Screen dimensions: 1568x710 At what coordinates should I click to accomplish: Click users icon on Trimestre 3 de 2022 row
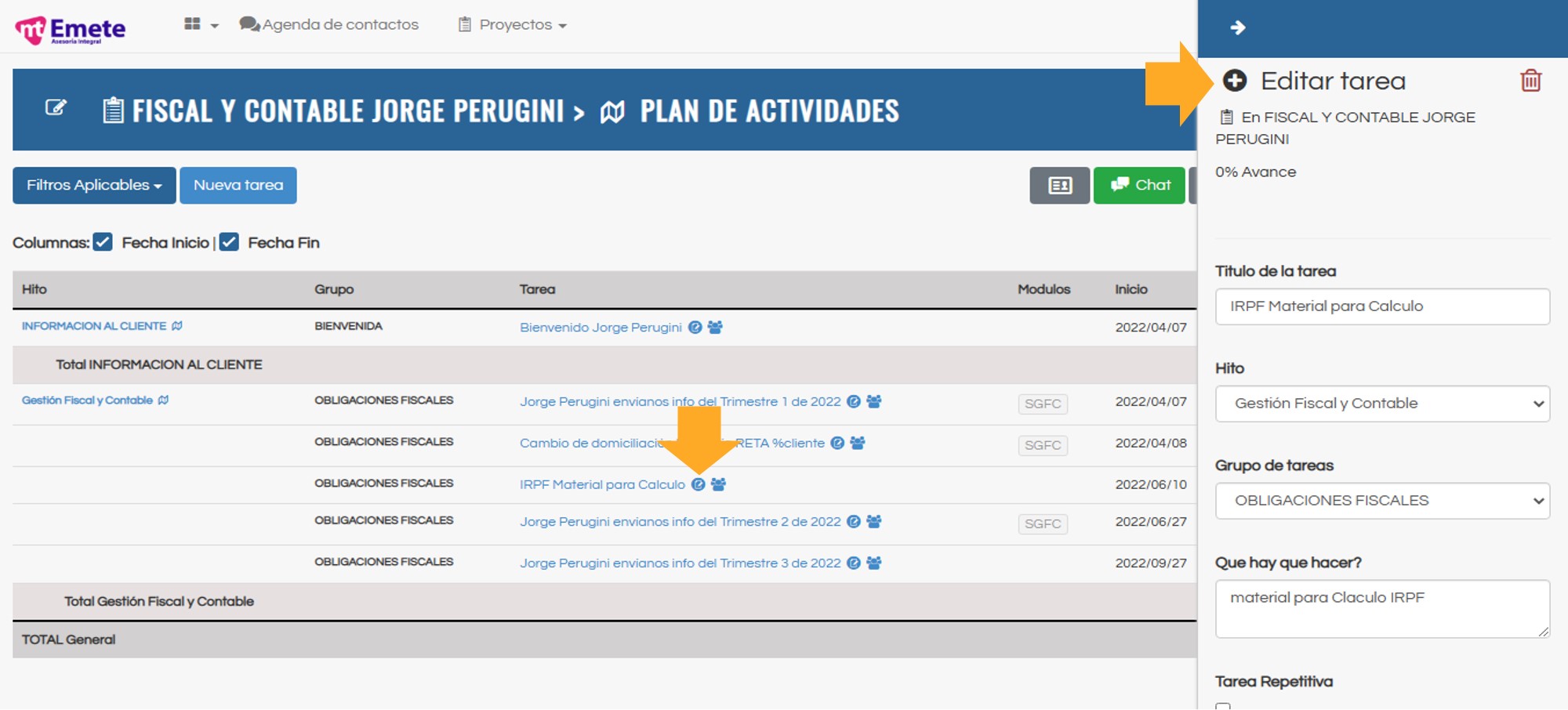coord(874,563)
